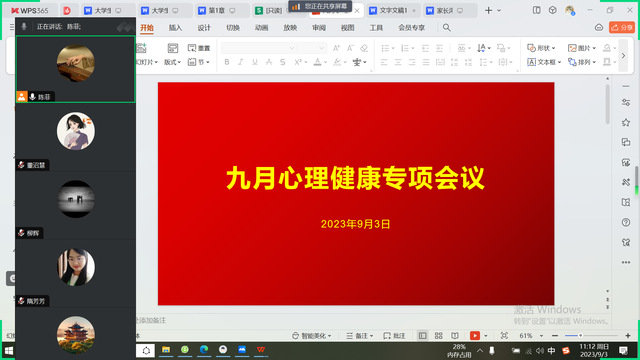Toggle italic text formatting
Viewport: 640px width, 360px height.
pyautogui.click(x=241, y=62)
